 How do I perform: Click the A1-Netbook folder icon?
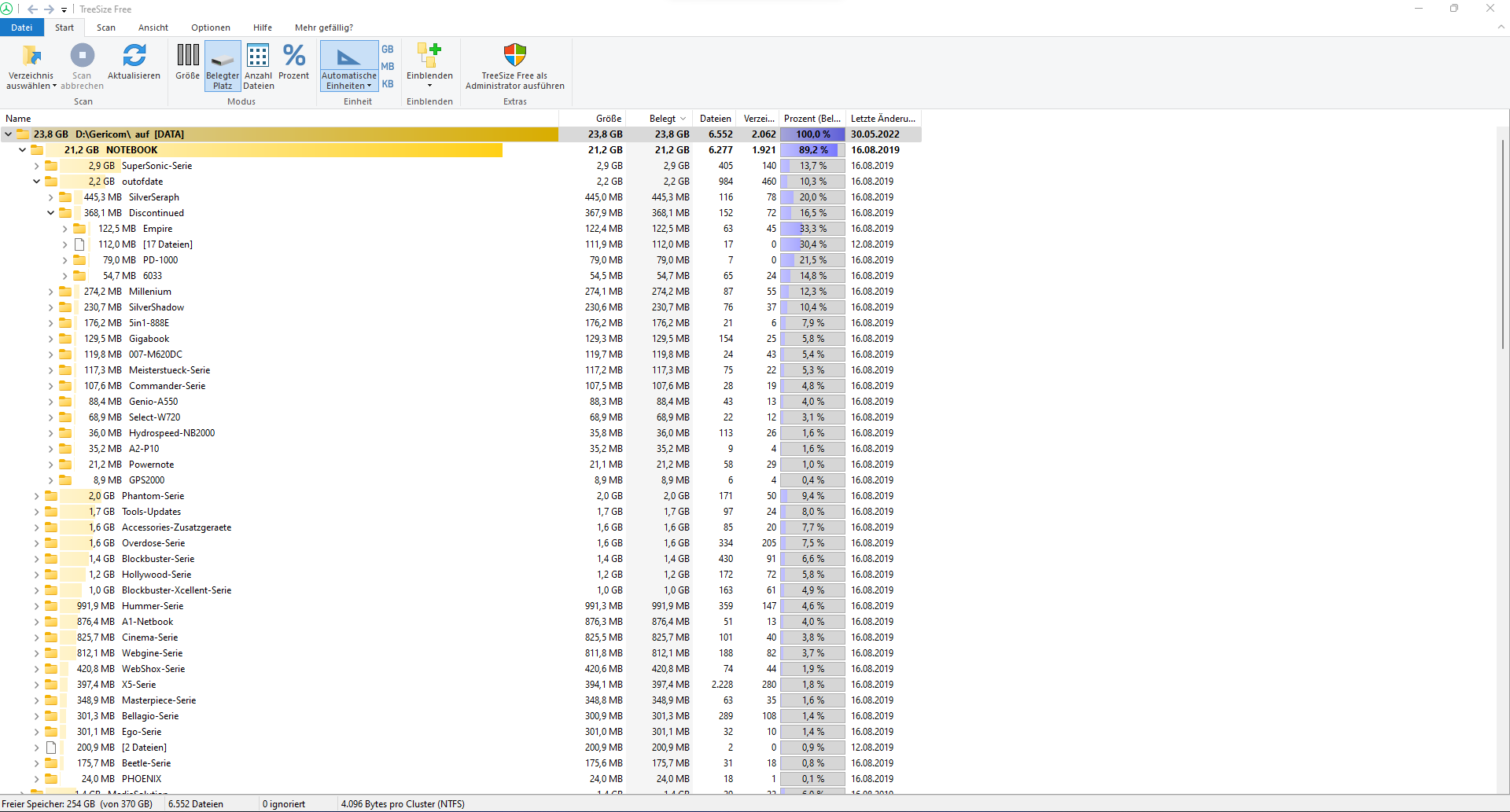tap(51, 621)
